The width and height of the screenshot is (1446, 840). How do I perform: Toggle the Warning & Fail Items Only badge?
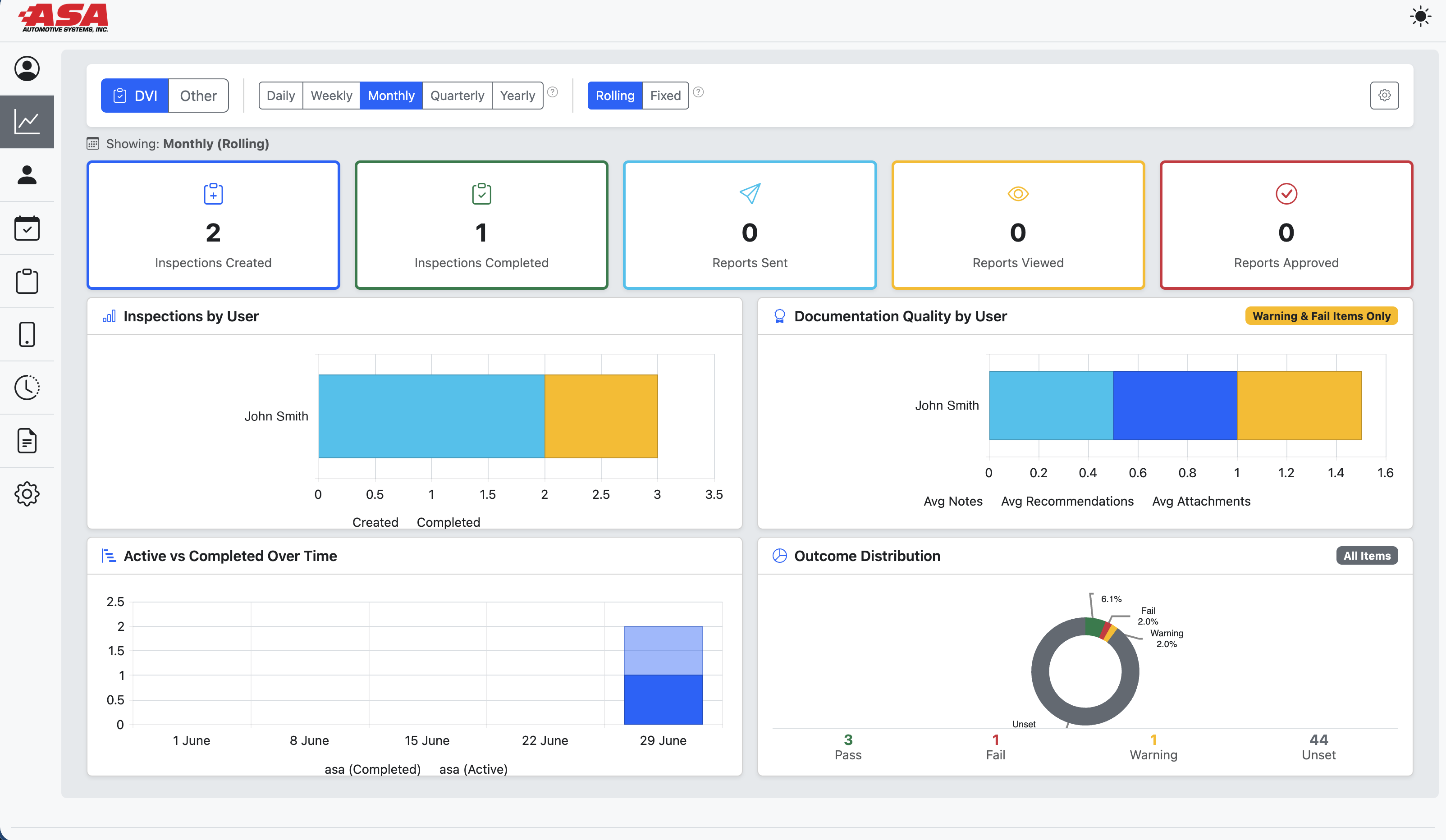pyautogui.click(x=1322, y=316)
